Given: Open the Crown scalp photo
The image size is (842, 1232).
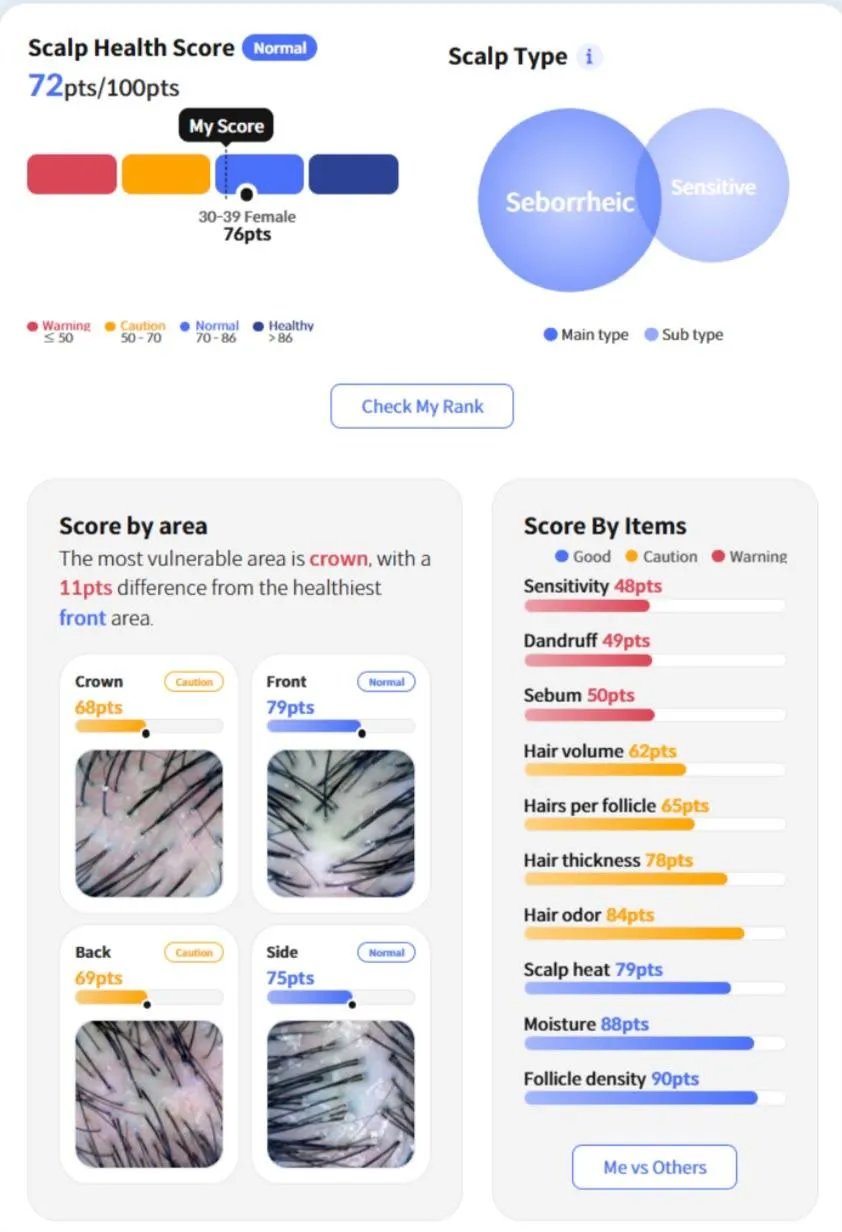Looking at the screenshot, I should tap(149, 824).
